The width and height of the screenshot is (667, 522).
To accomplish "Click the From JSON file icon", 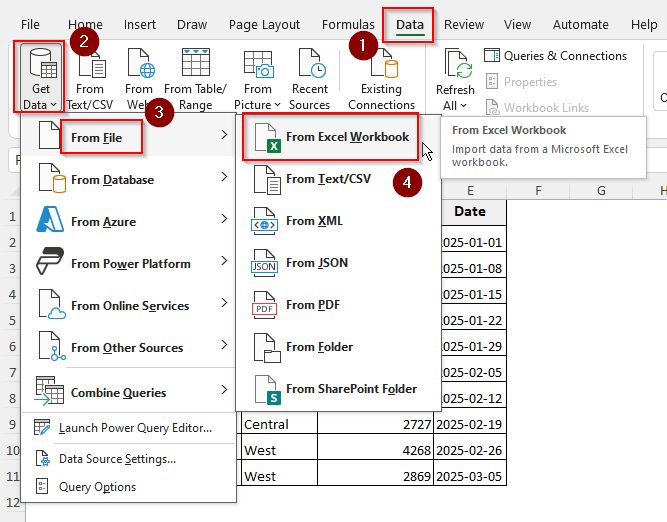I will (265, 263).
